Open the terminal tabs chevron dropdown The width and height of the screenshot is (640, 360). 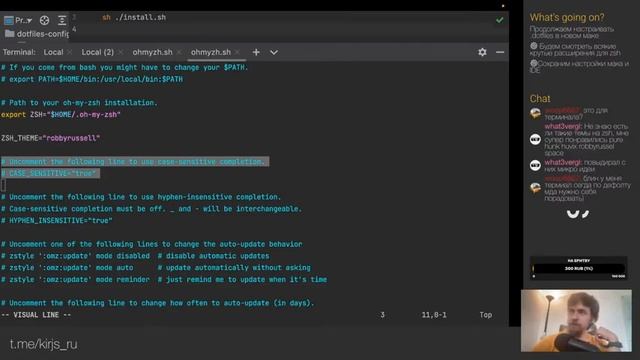pyautogui.click(x=274, y=52)
